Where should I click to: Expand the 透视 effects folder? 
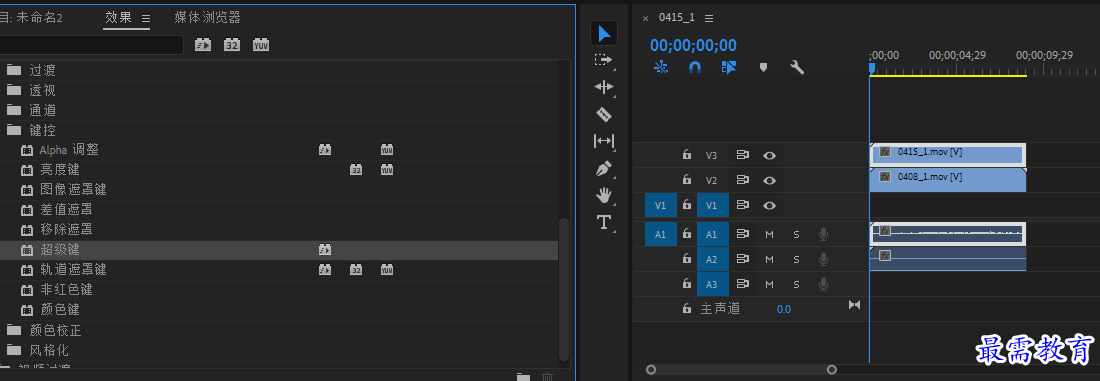coord(13,90)
